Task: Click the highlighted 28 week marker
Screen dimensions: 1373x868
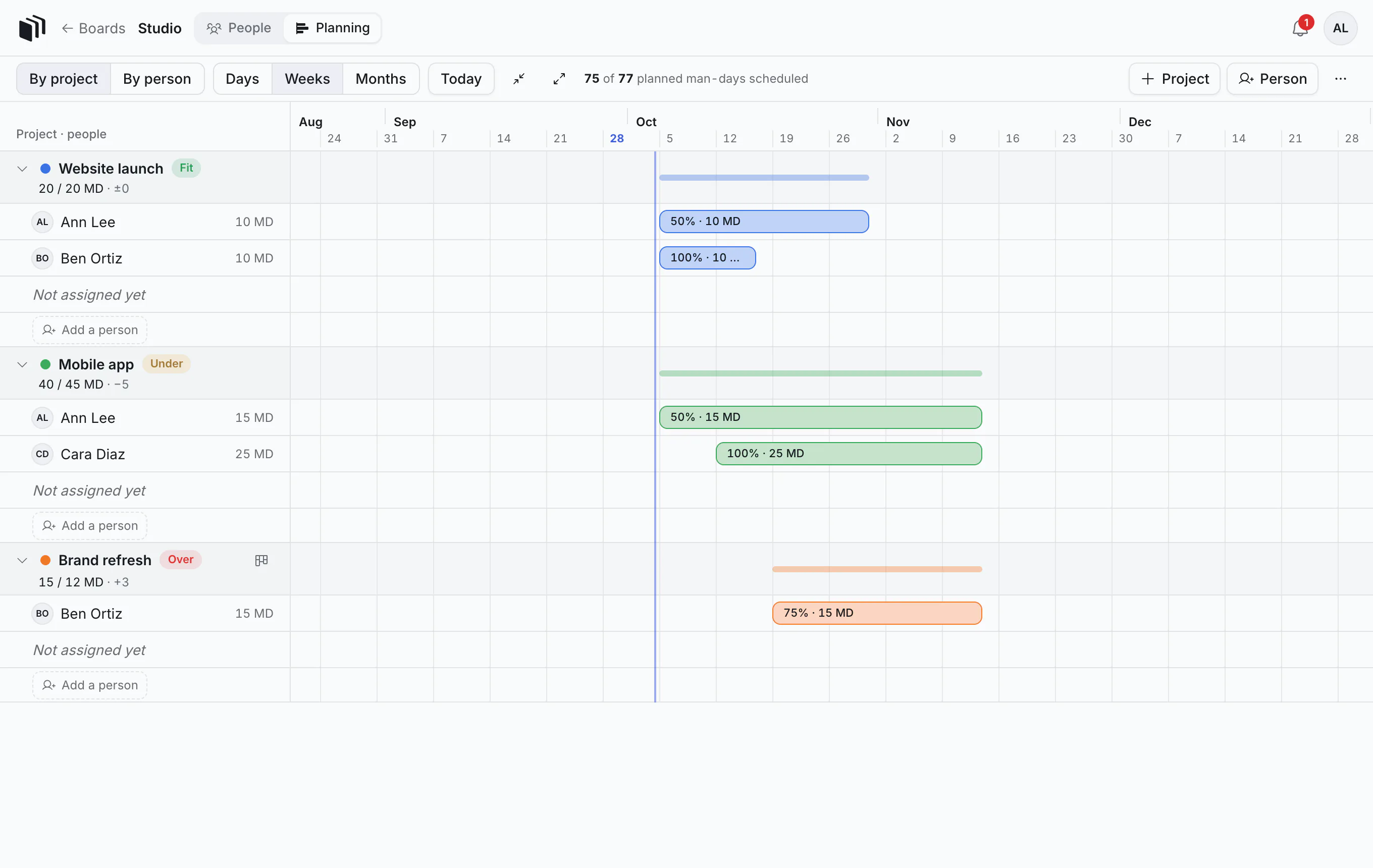Action: (617, 138)
